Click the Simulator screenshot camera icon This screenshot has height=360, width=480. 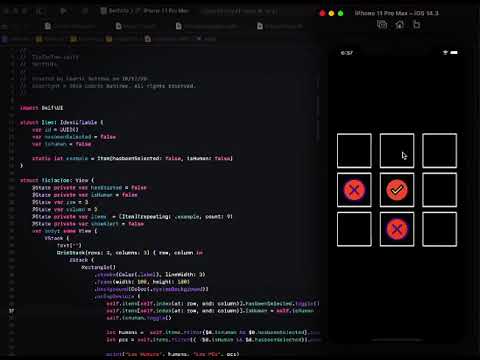click(x=382, y=25)
